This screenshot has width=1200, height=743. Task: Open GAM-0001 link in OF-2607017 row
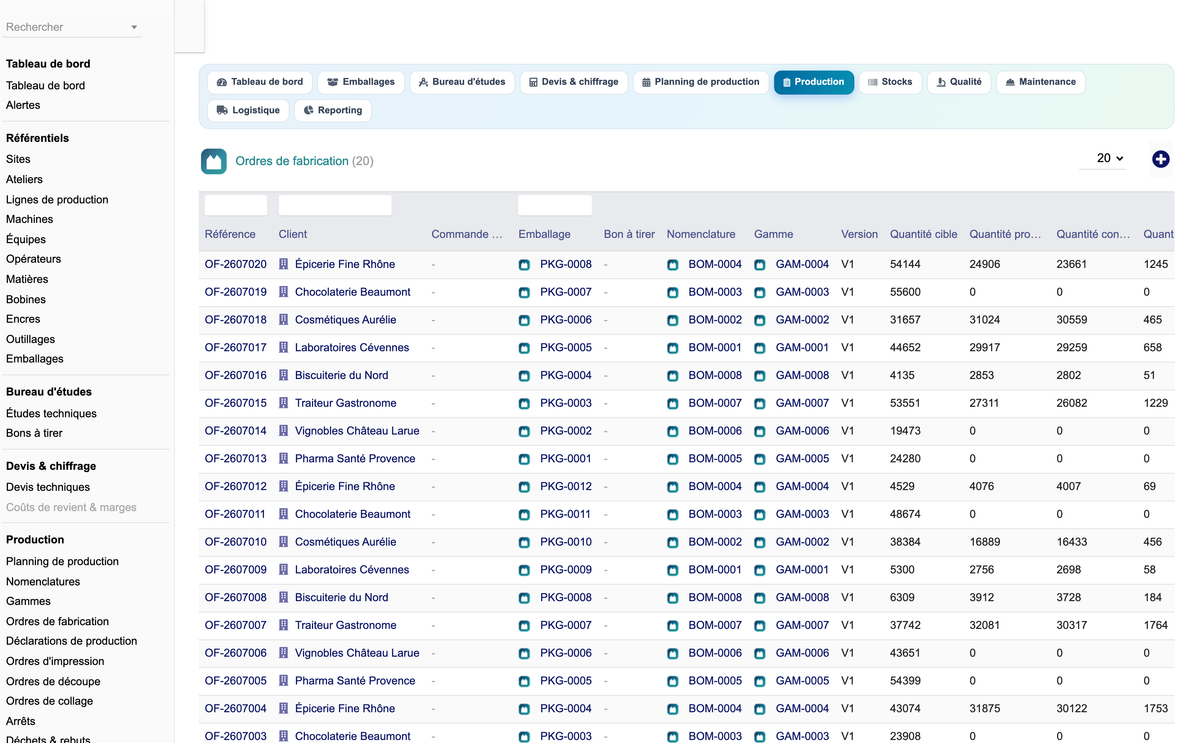click(802, 348)
